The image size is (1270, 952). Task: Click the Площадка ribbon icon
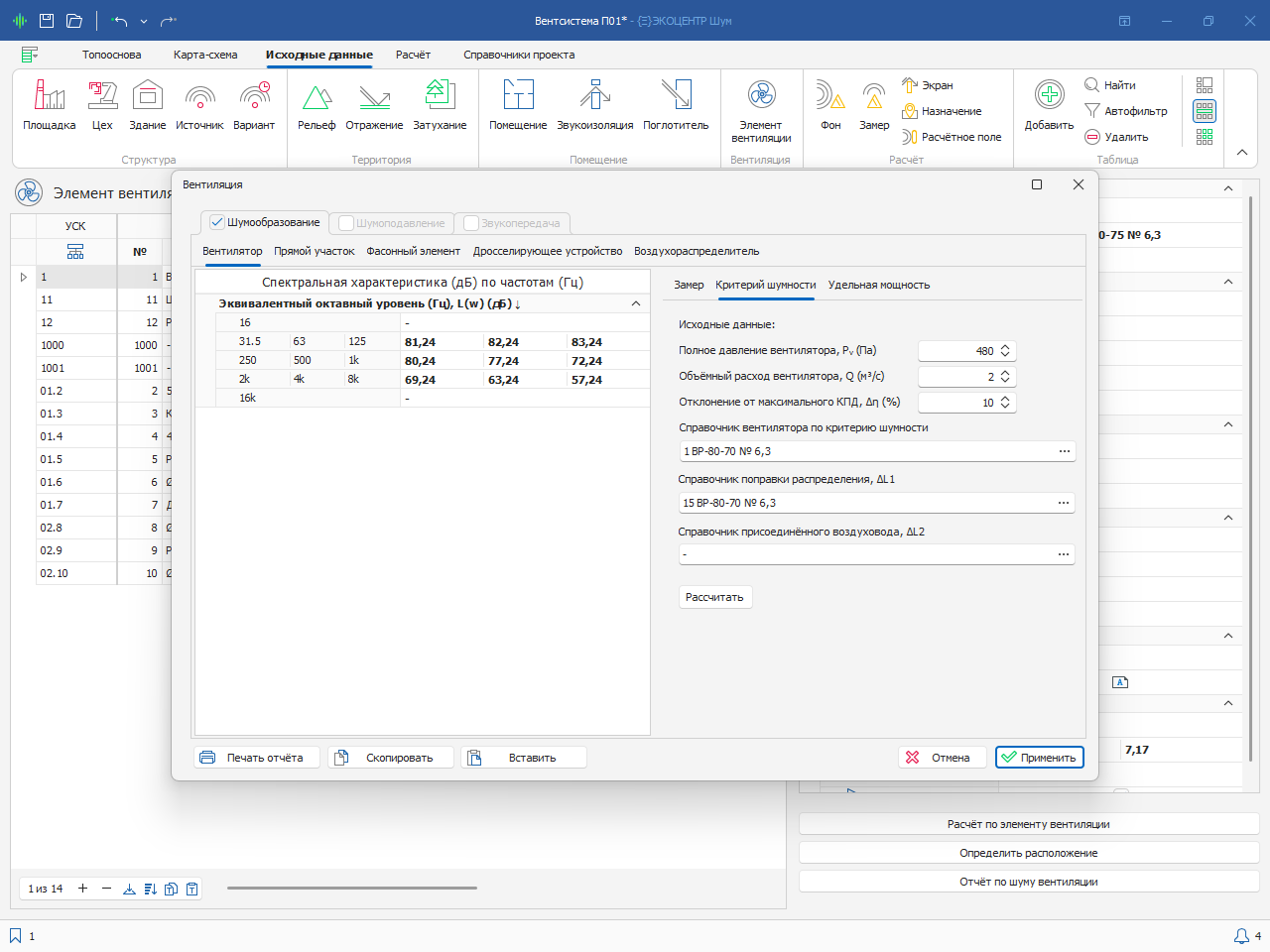click(x=50, y=96)
